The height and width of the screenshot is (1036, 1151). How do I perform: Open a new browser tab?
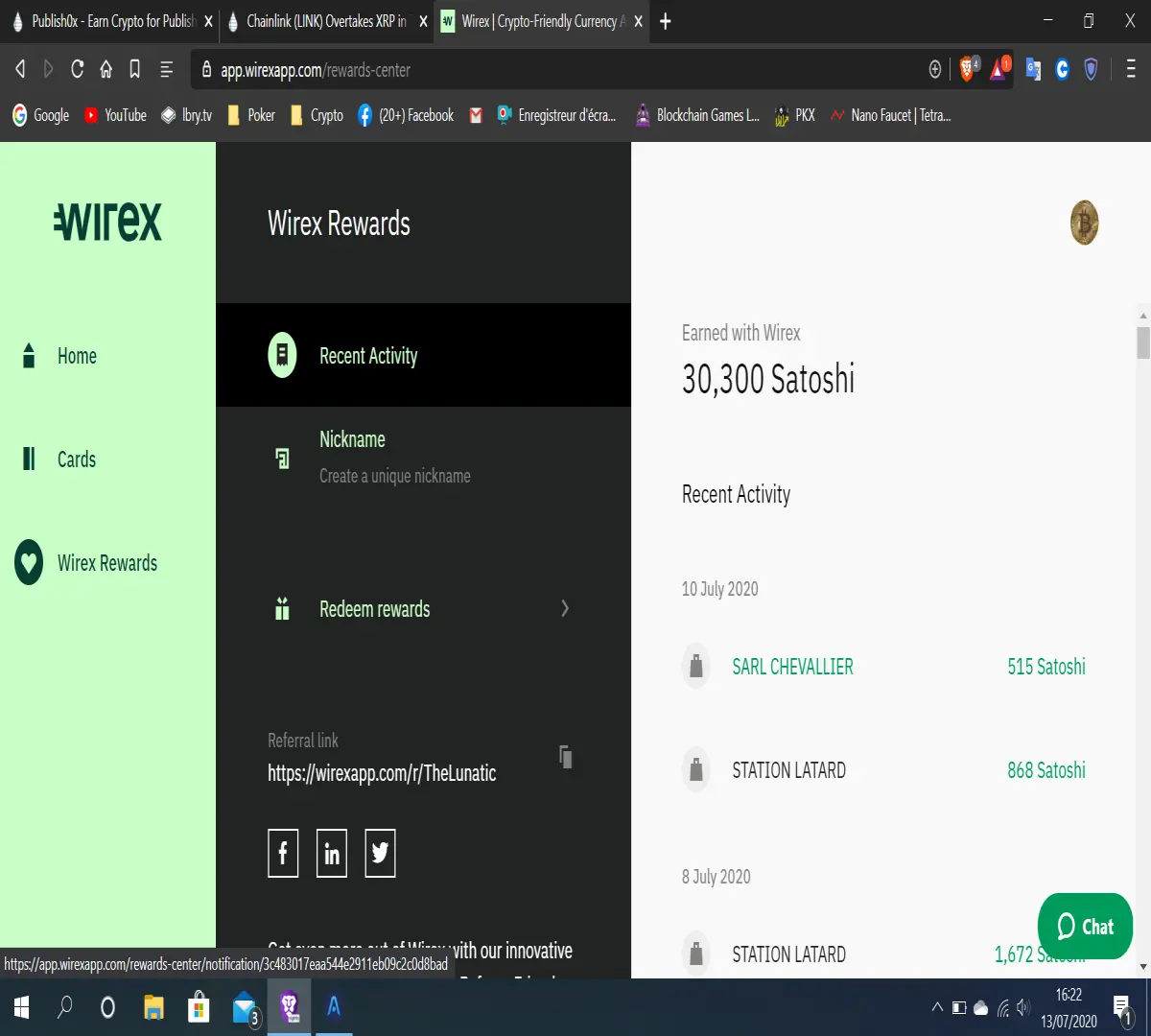666,21
